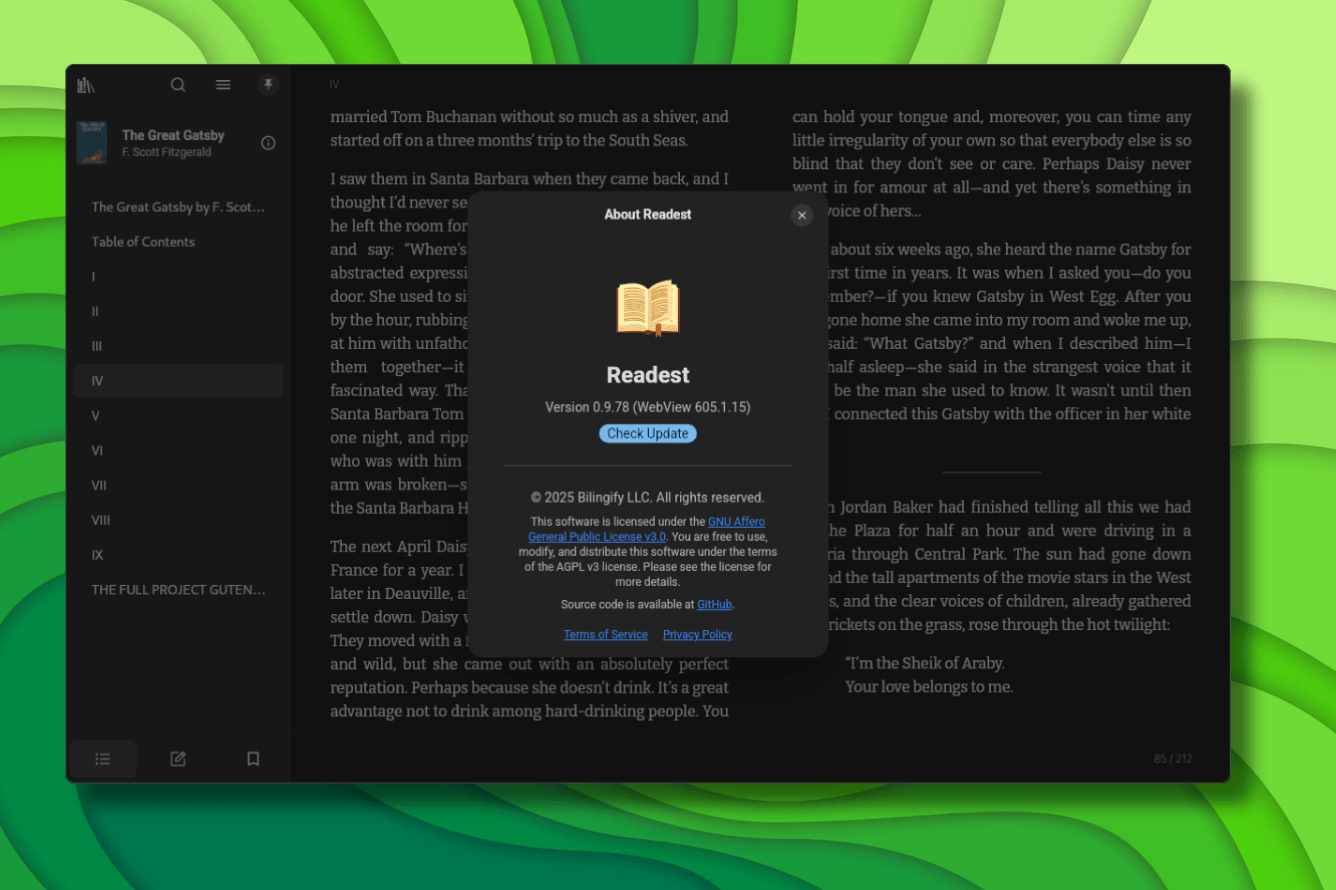Open the GitHub source code link
Screen dimensions: 1336x890
(714, 604)
